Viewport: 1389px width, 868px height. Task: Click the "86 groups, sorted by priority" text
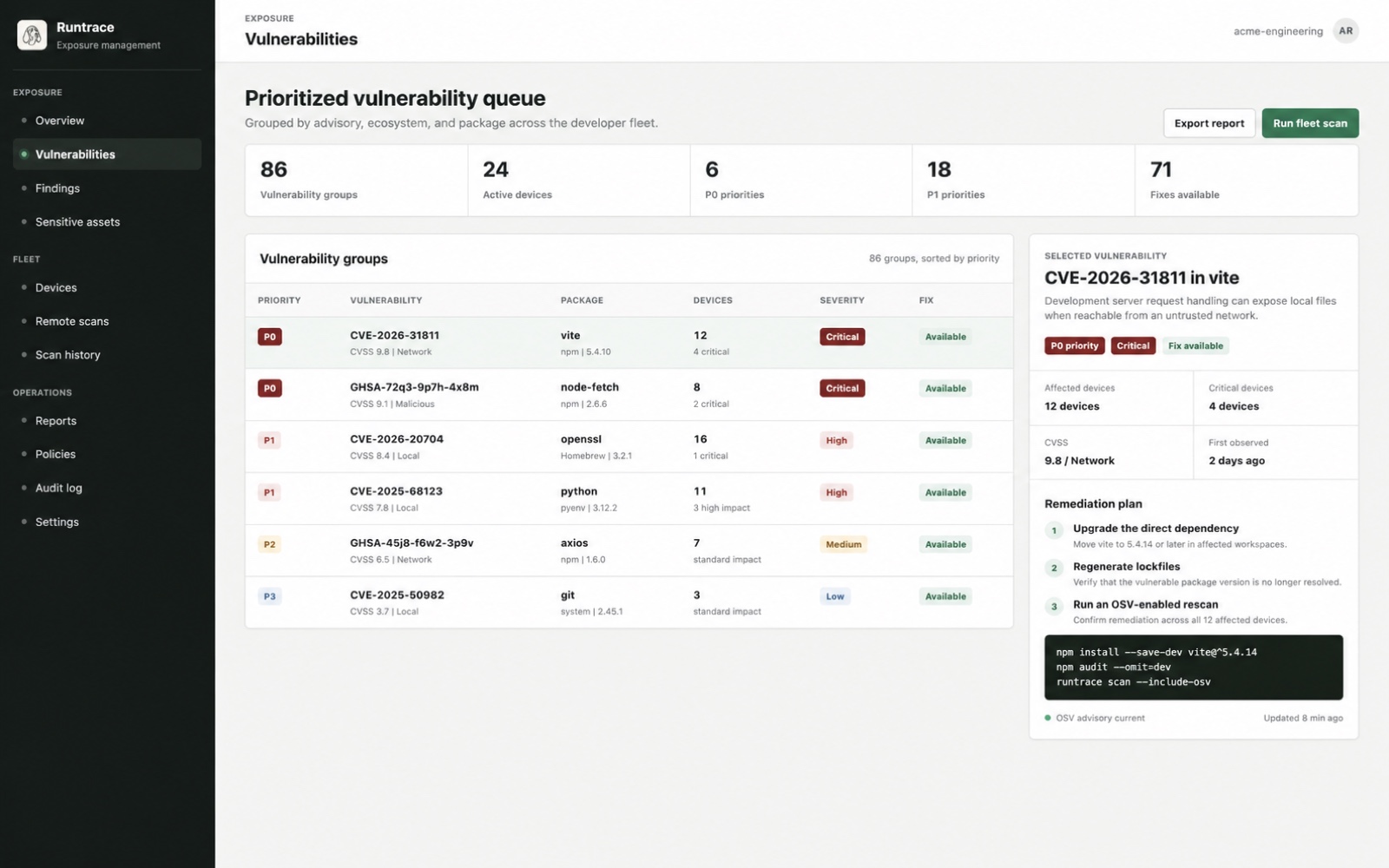pos(934,259)
